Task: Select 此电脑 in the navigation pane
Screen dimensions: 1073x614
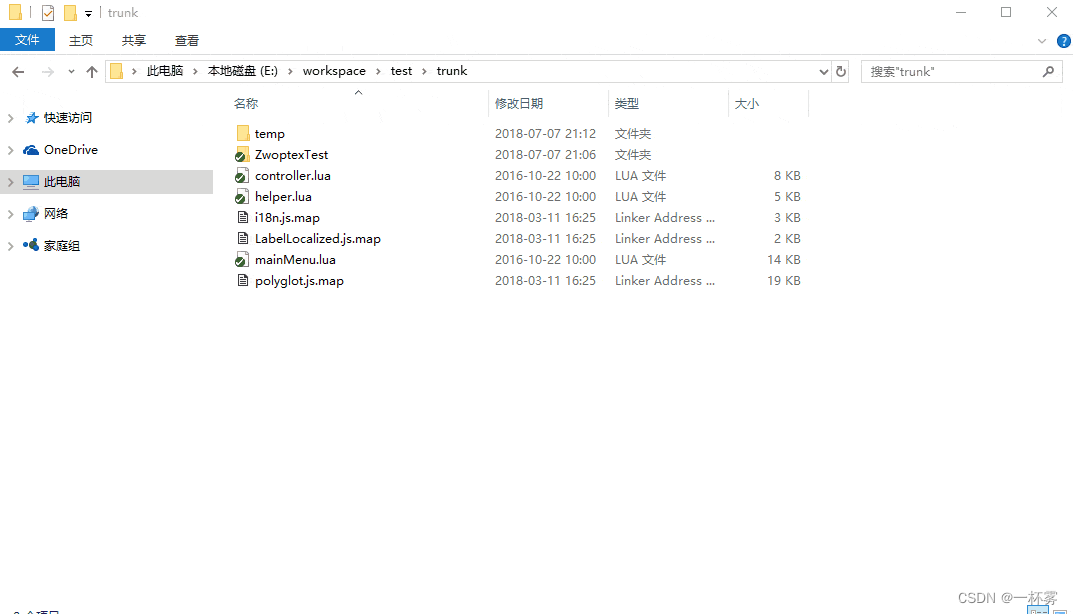Action: click(62, 182)
